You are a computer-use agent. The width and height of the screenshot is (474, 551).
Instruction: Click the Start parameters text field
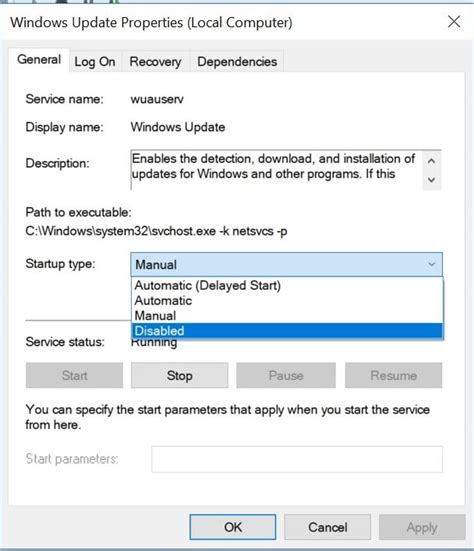[297, 459]
